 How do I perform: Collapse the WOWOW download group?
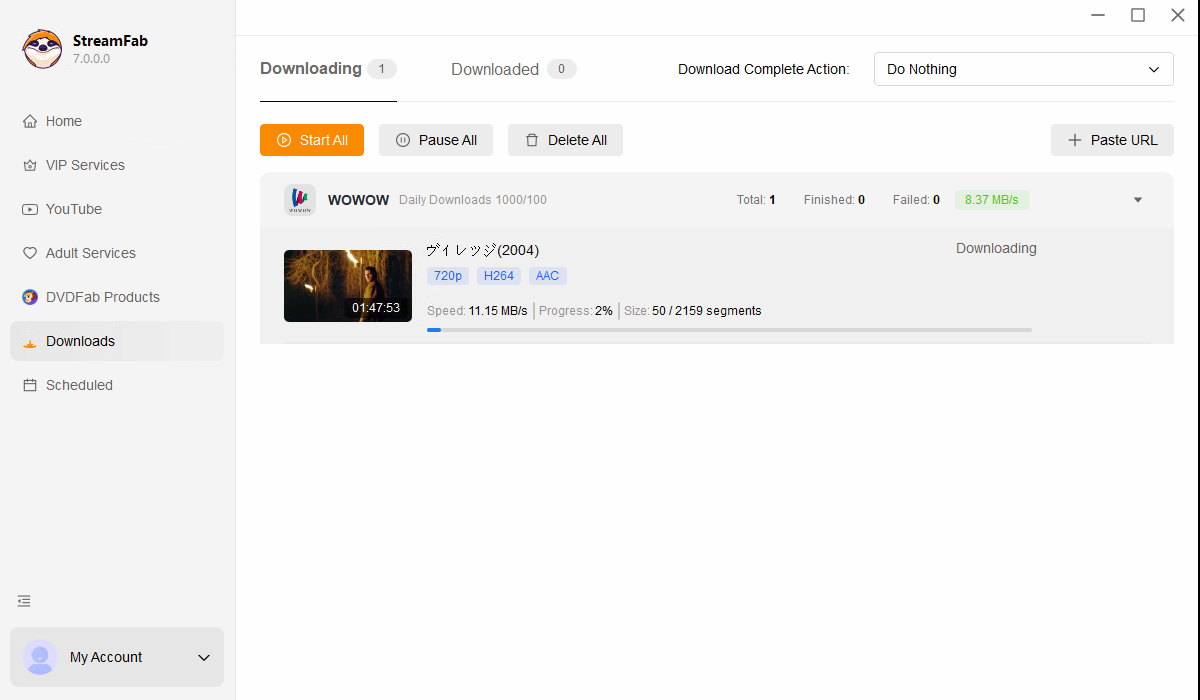(1137, 199)
